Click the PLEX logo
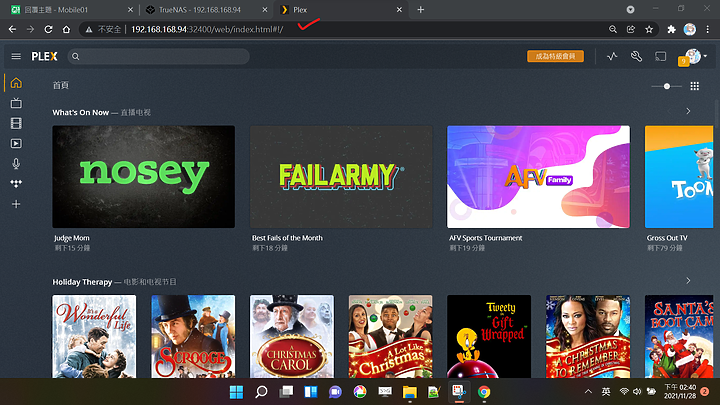This screenshot has width=720, height=405. 44,56
